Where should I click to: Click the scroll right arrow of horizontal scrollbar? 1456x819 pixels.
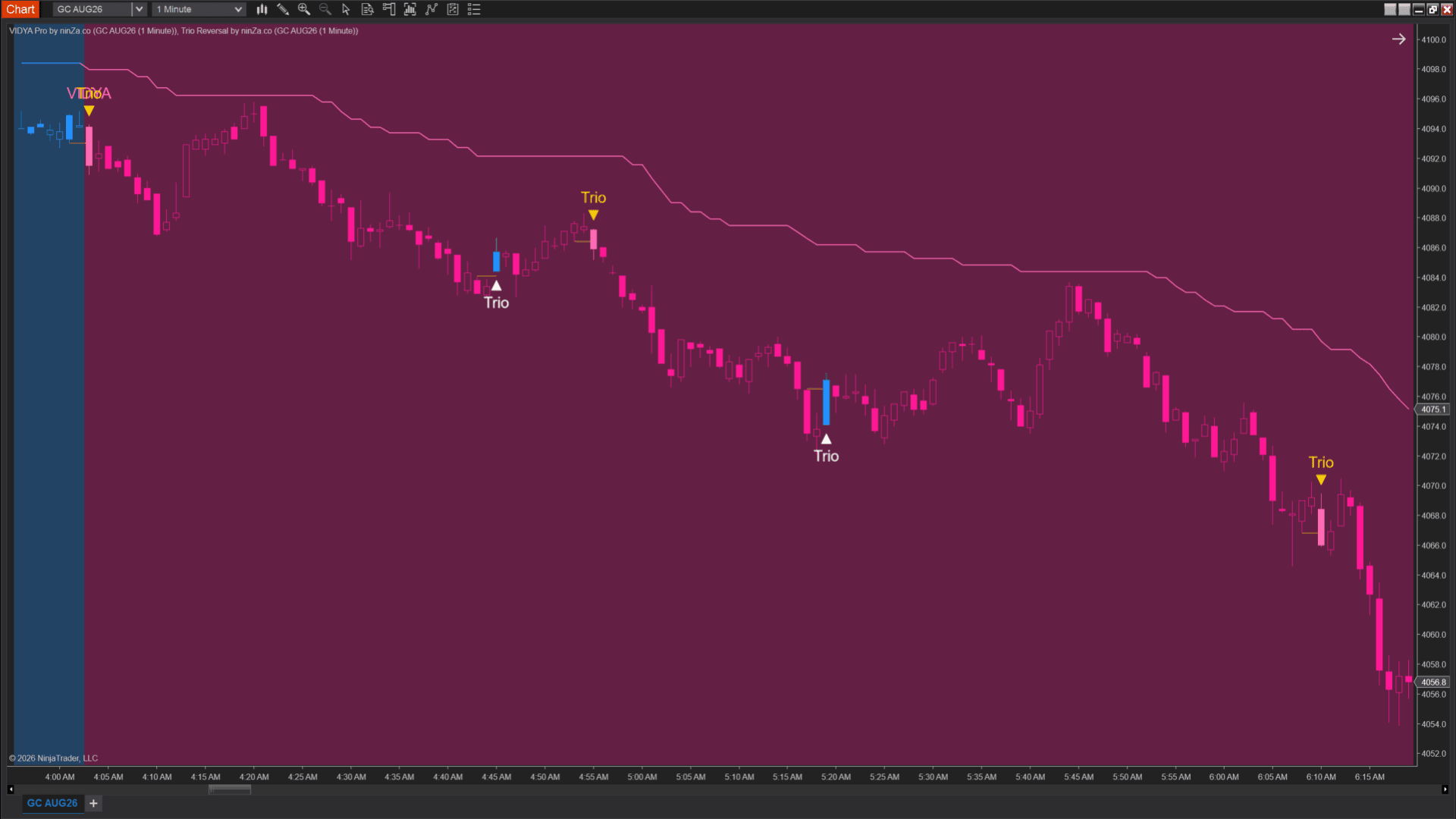(x=1445, y=789)
